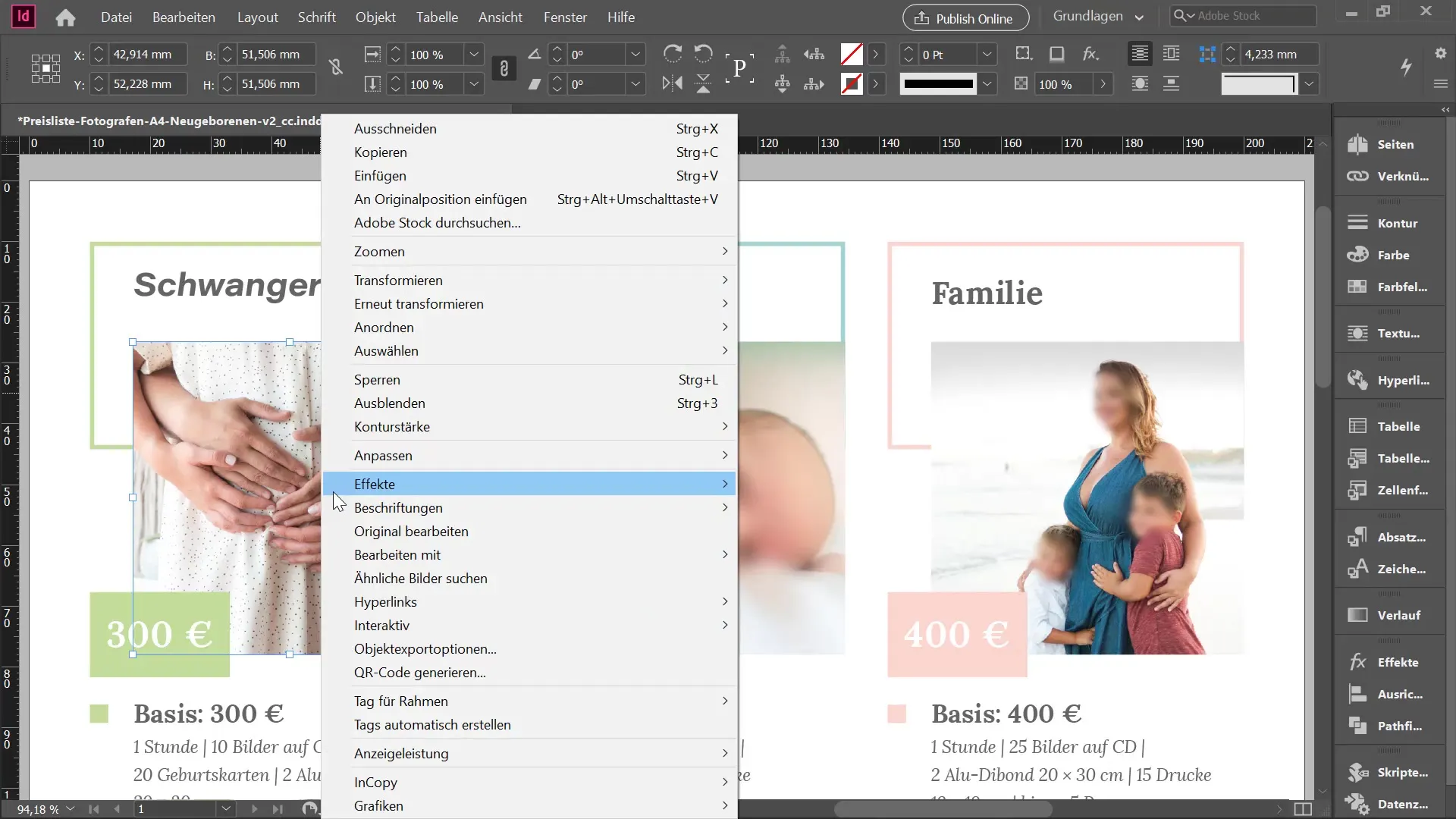Click the Home icon

[65, 17]
